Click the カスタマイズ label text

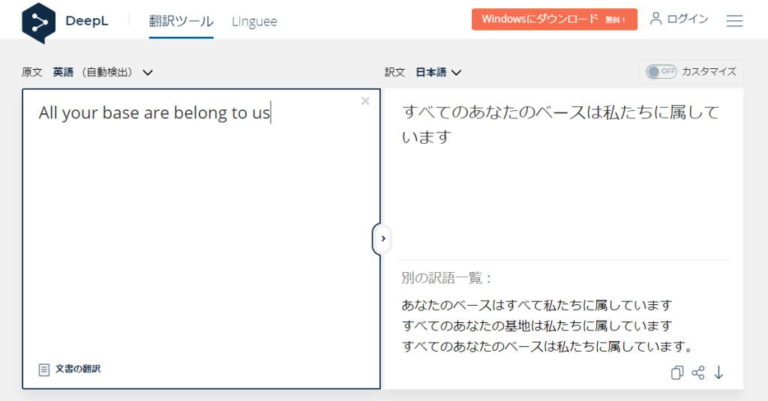tap(709, 71)
